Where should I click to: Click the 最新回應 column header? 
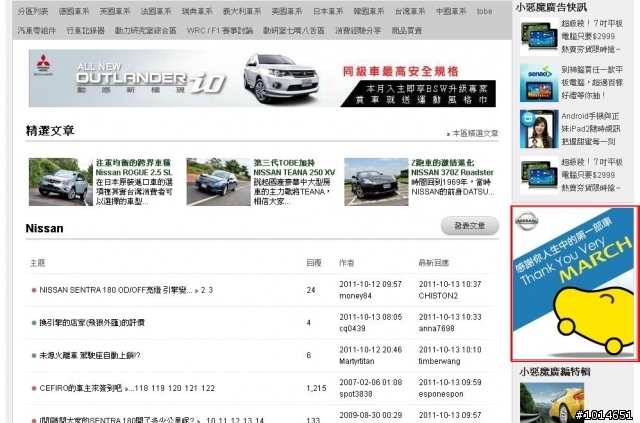point(433,263)
